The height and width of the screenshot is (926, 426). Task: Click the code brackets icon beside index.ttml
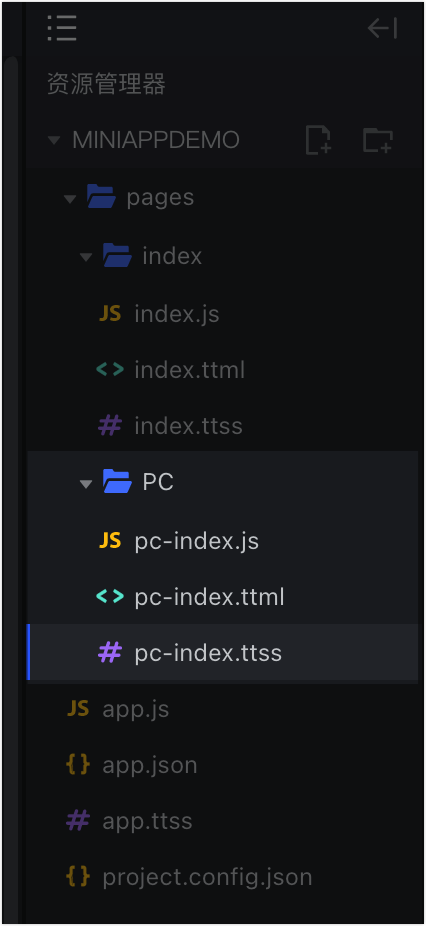coord(110,370)
